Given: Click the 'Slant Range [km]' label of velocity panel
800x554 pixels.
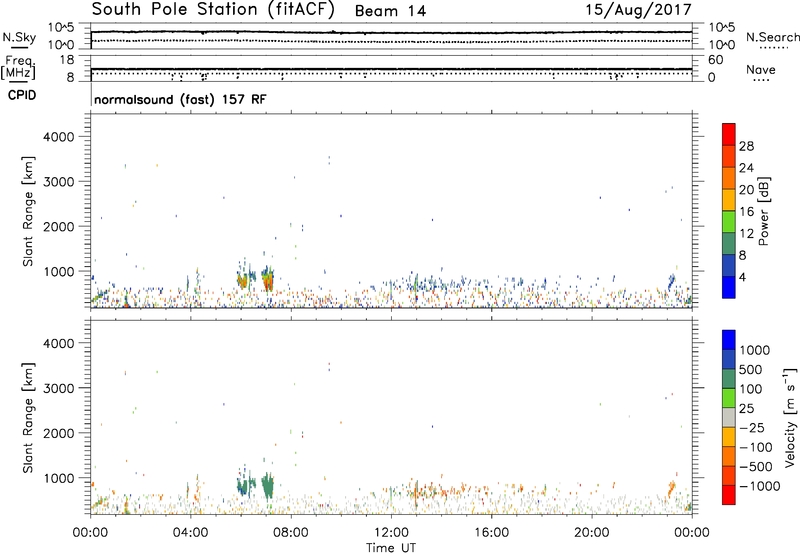Looking at the screenshot, I should [x=28, y=418].
